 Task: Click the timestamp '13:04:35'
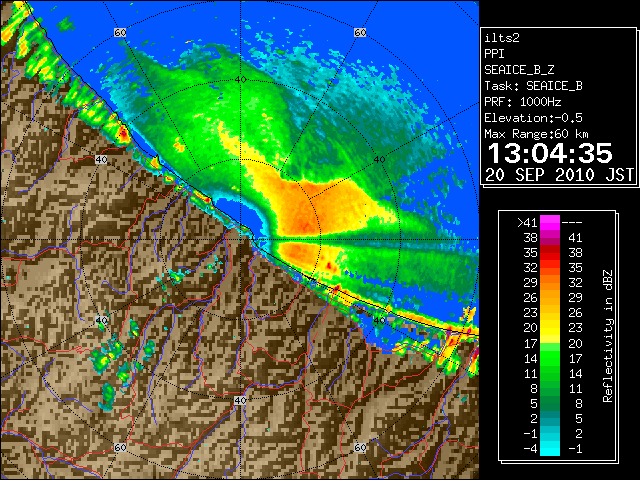550,153
